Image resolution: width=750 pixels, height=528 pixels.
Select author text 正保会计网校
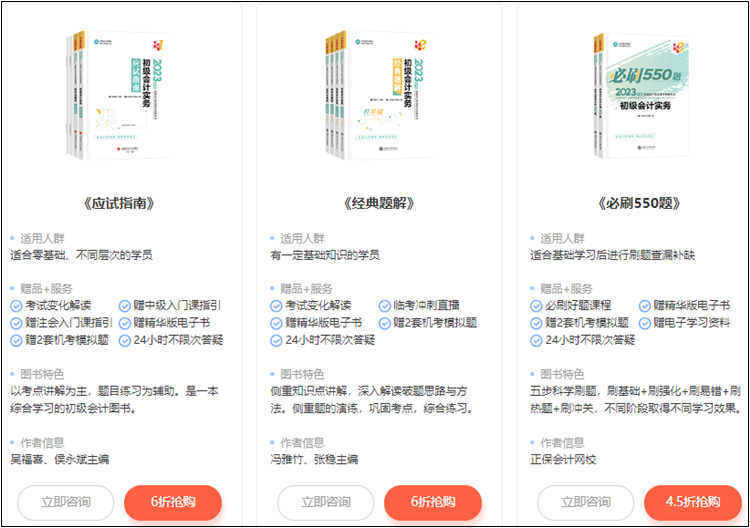(x=563, y=460)
